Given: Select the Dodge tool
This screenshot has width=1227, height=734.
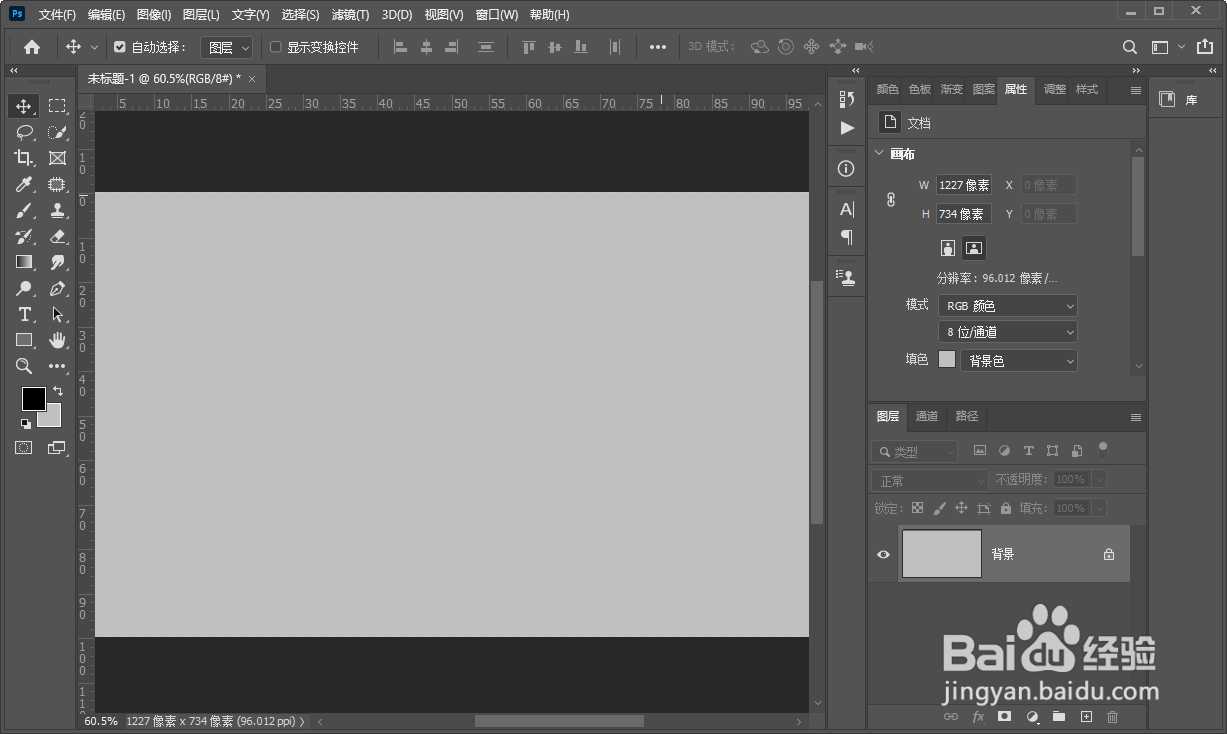Looking at the screenshot, I should [x=24, y=288].
